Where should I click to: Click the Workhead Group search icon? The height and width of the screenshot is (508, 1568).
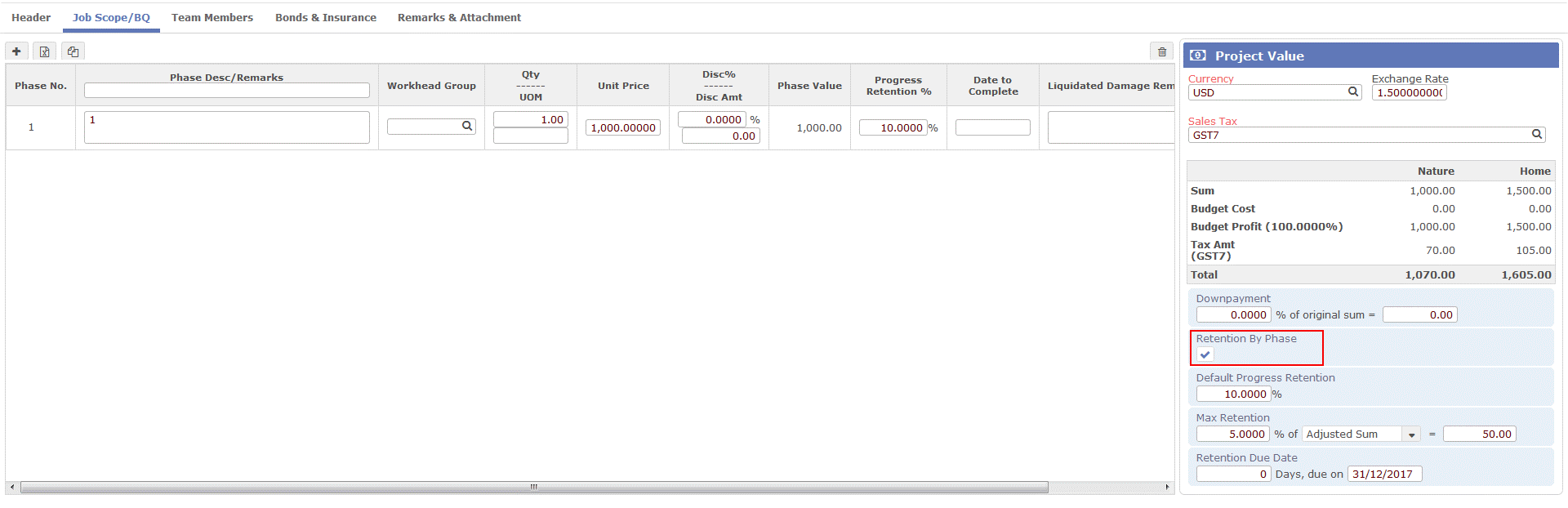point(467,127)
